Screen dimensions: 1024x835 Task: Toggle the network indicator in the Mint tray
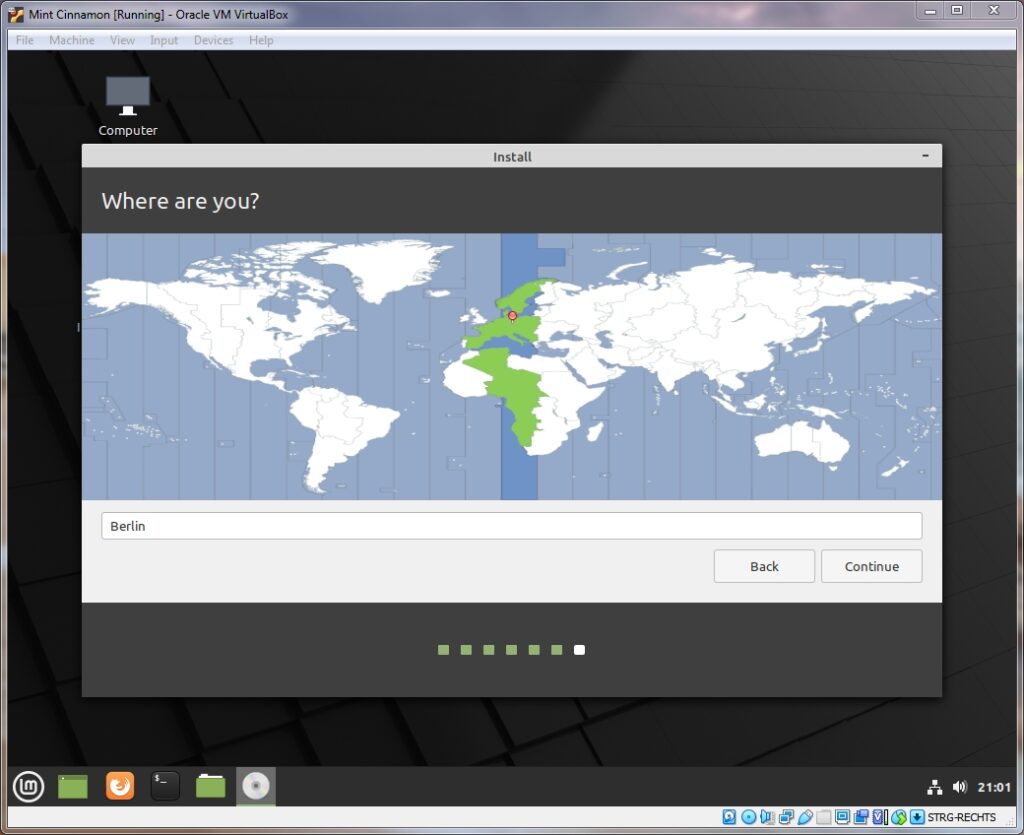(935, 787)
